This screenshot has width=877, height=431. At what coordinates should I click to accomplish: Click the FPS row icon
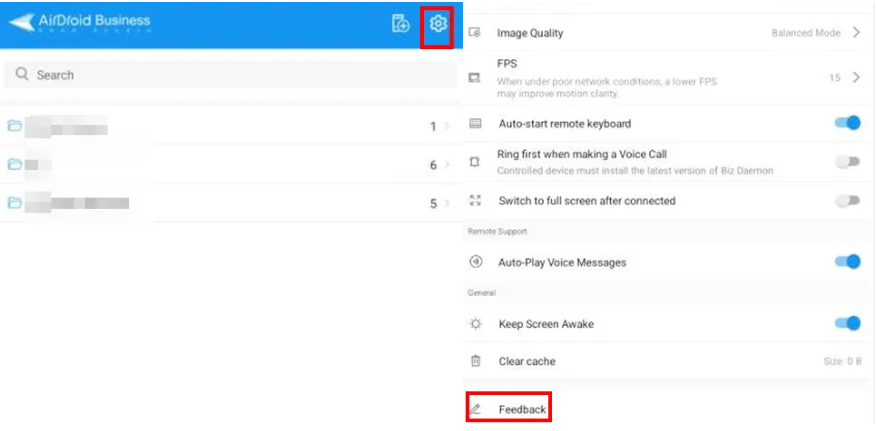pyautogui.click(x=474, y=78)
